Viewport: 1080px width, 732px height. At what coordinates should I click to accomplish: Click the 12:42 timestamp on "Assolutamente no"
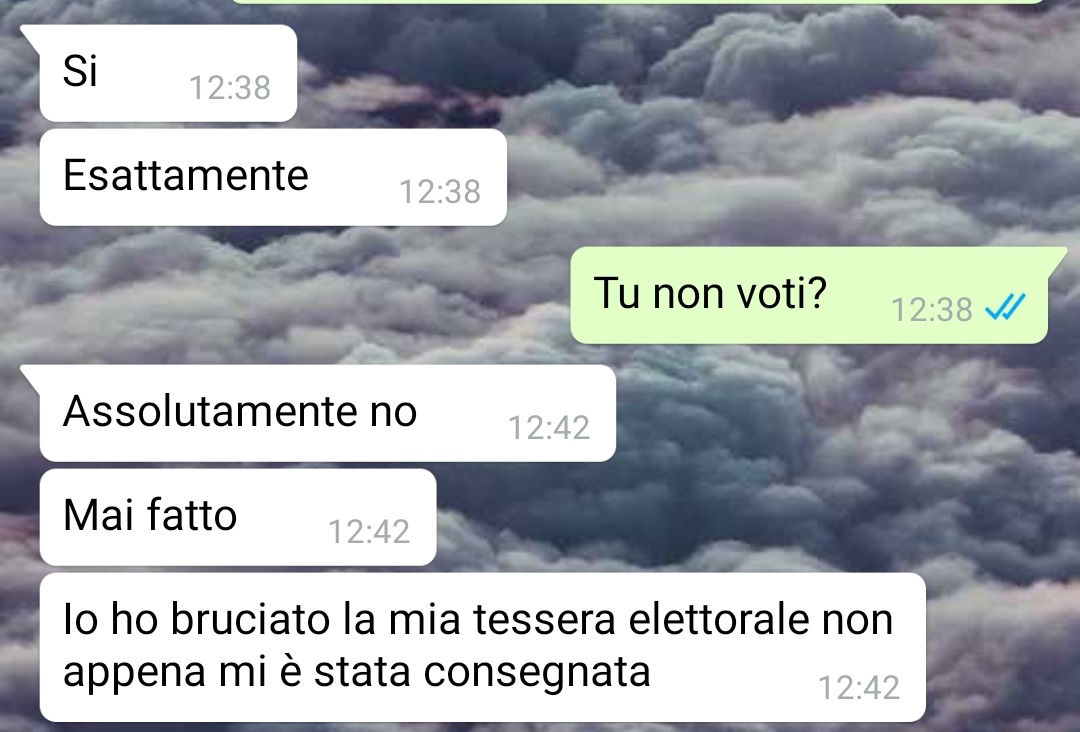point(549,428)
